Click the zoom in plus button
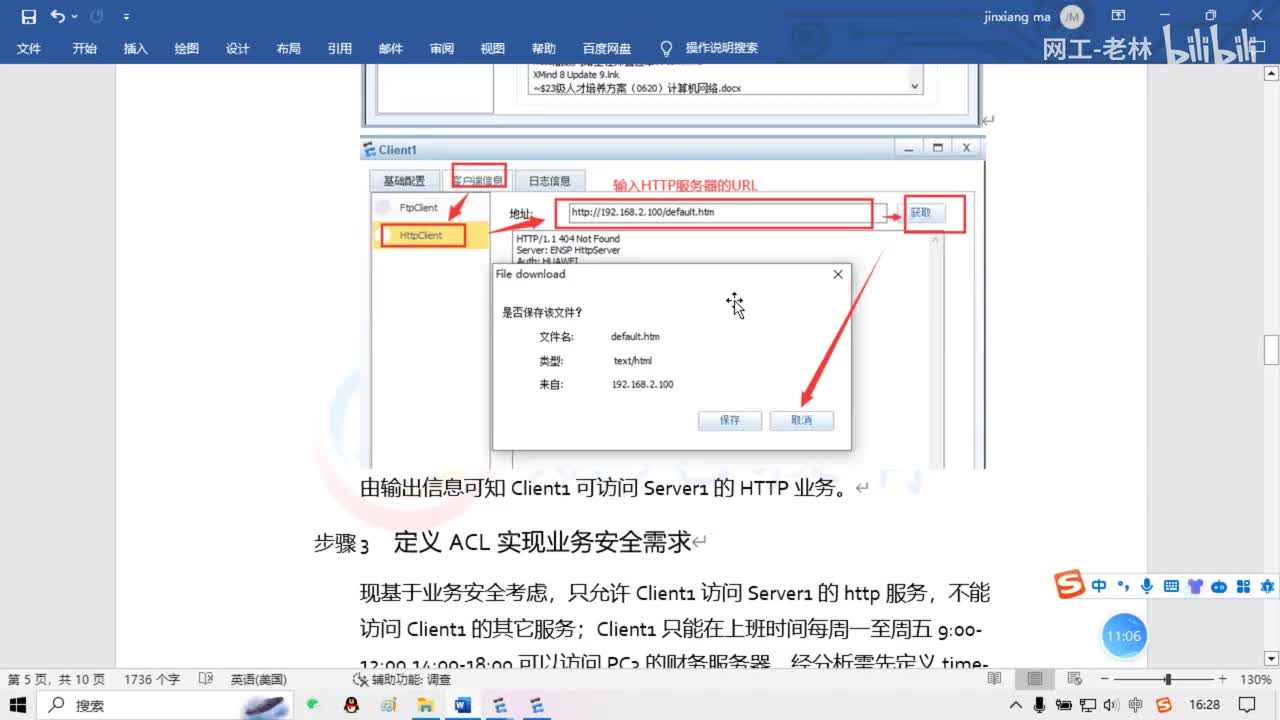The width and height of the screenshot is (1280, 720). 1222,679
